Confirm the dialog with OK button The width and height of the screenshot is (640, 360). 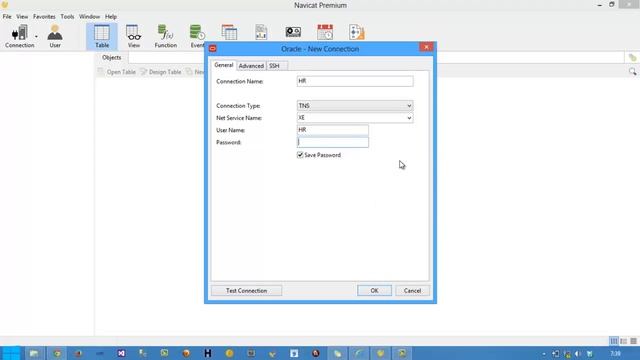[x=374, y=291]
